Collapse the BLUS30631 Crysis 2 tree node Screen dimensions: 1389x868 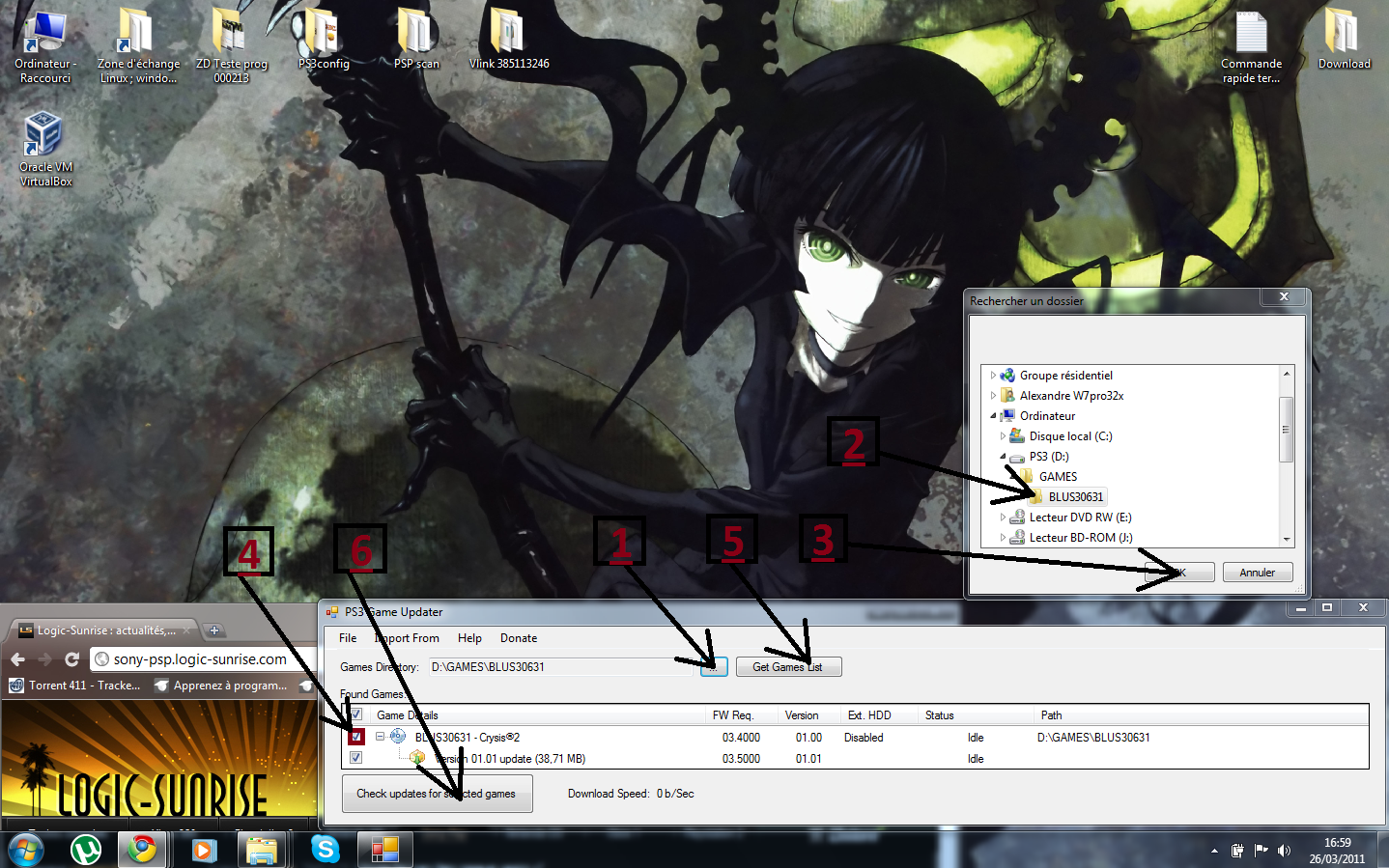tap(380, 736)
